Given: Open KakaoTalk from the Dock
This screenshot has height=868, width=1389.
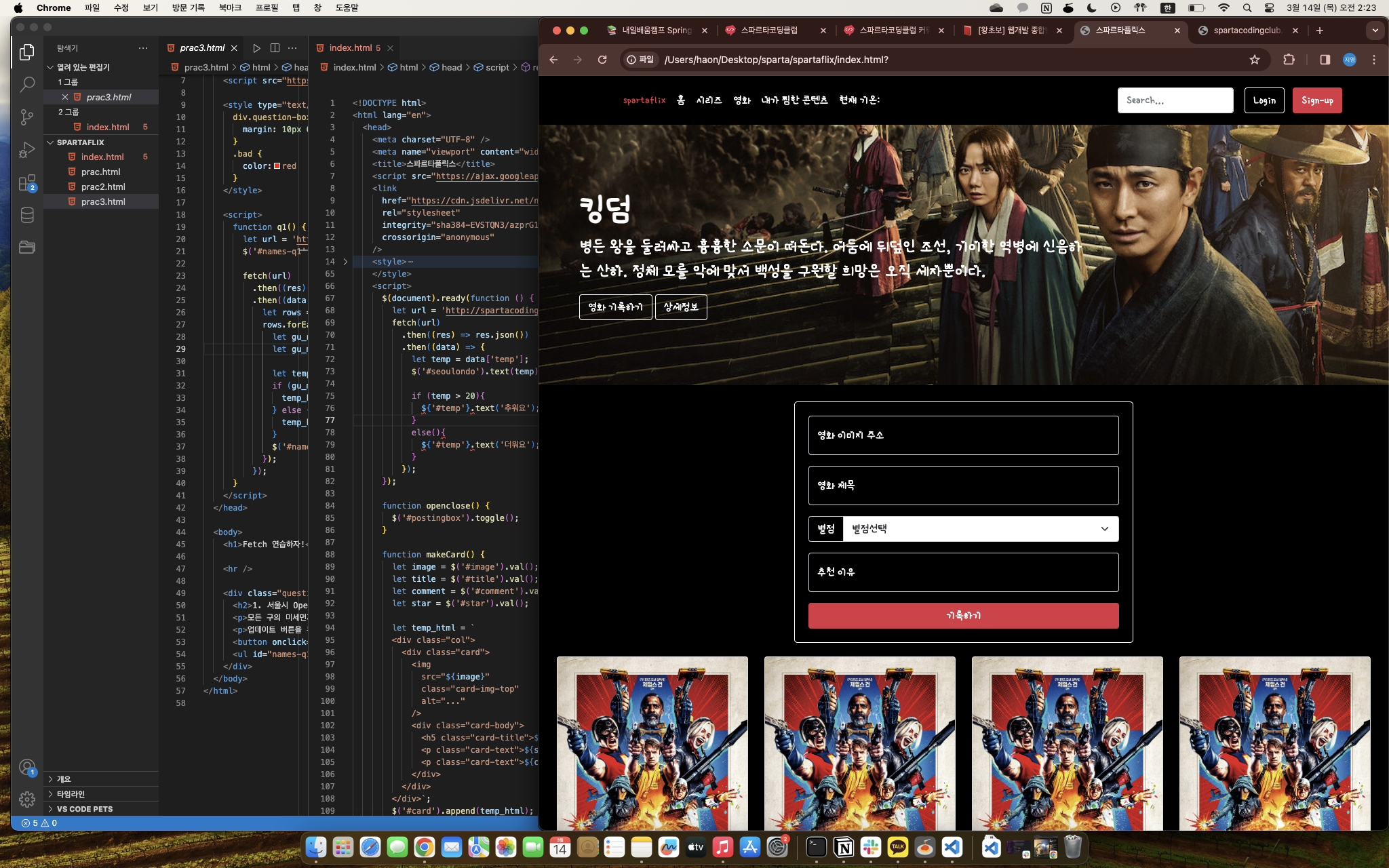Looking at the screenshot, I should point(898,847).
